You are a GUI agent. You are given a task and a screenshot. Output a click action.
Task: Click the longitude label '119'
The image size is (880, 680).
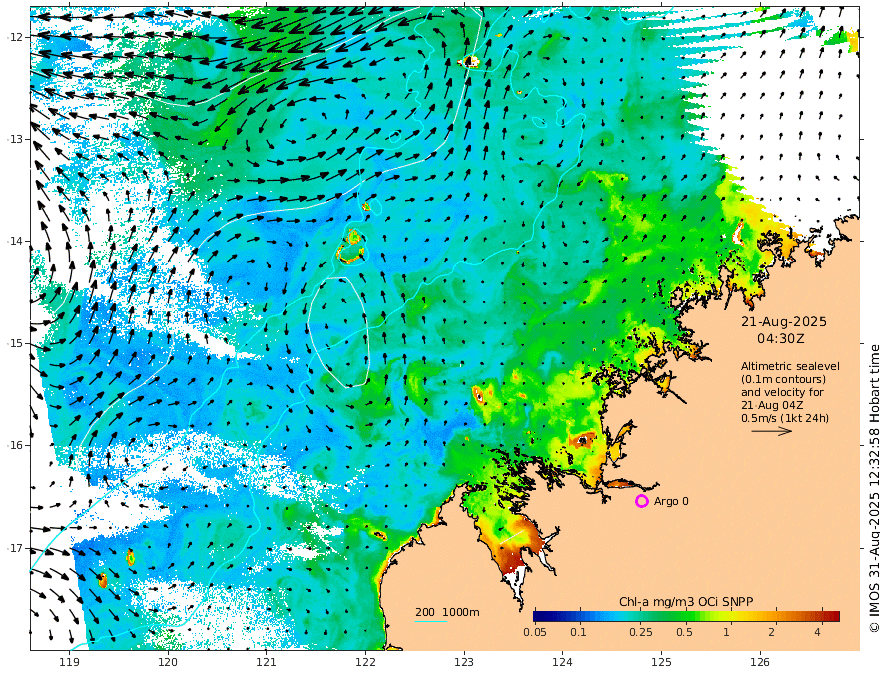click(69, 662)
